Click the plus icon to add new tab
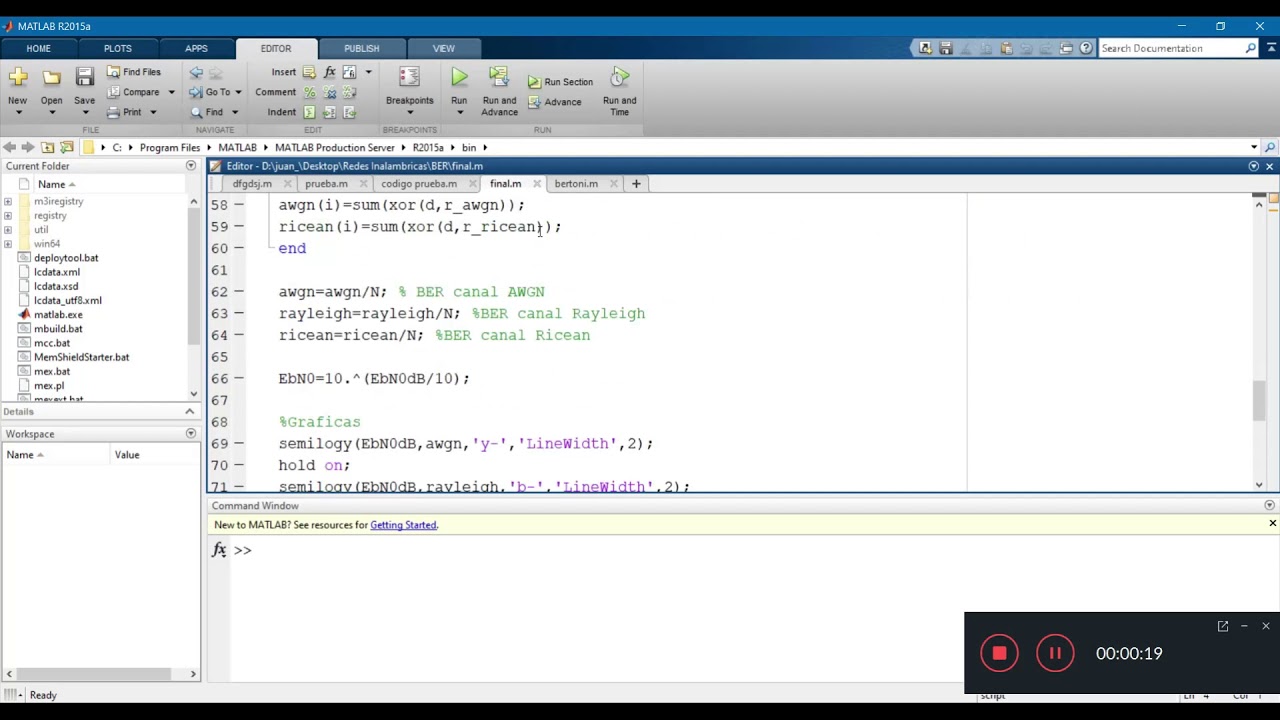Viewport: 1280px width, 720px height. tap(636, 184)
